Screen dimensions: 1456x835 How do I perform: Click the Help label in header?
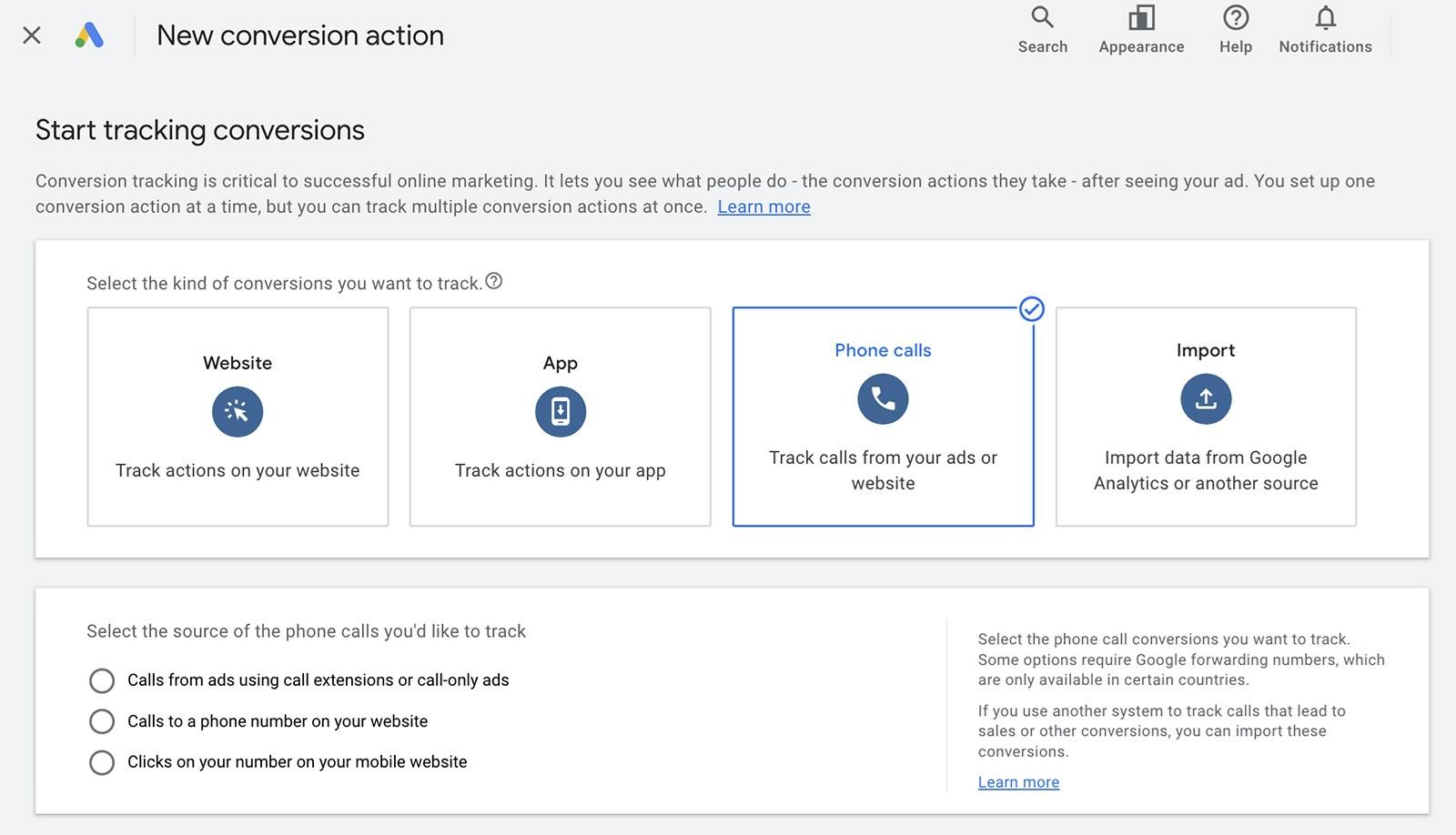coord(1236,46)
